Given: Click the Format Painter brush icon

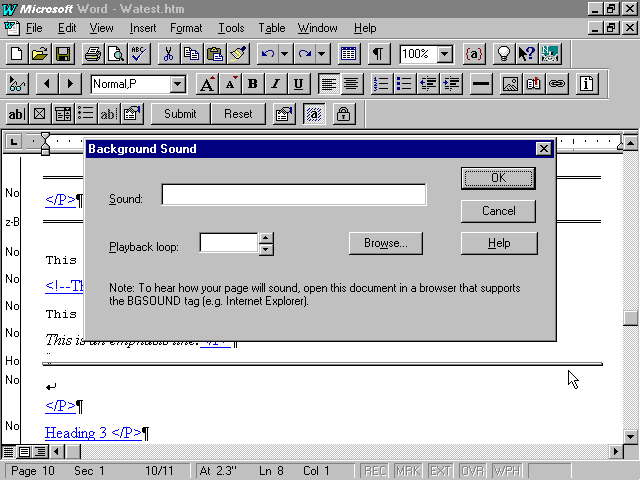Looking at the screenshot, I should click(237, 54).
